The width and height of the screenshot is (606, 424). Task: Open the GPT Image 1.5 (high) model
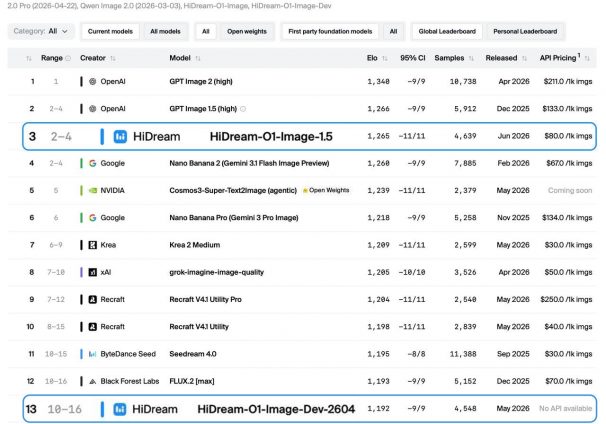(x=203, y=109)
